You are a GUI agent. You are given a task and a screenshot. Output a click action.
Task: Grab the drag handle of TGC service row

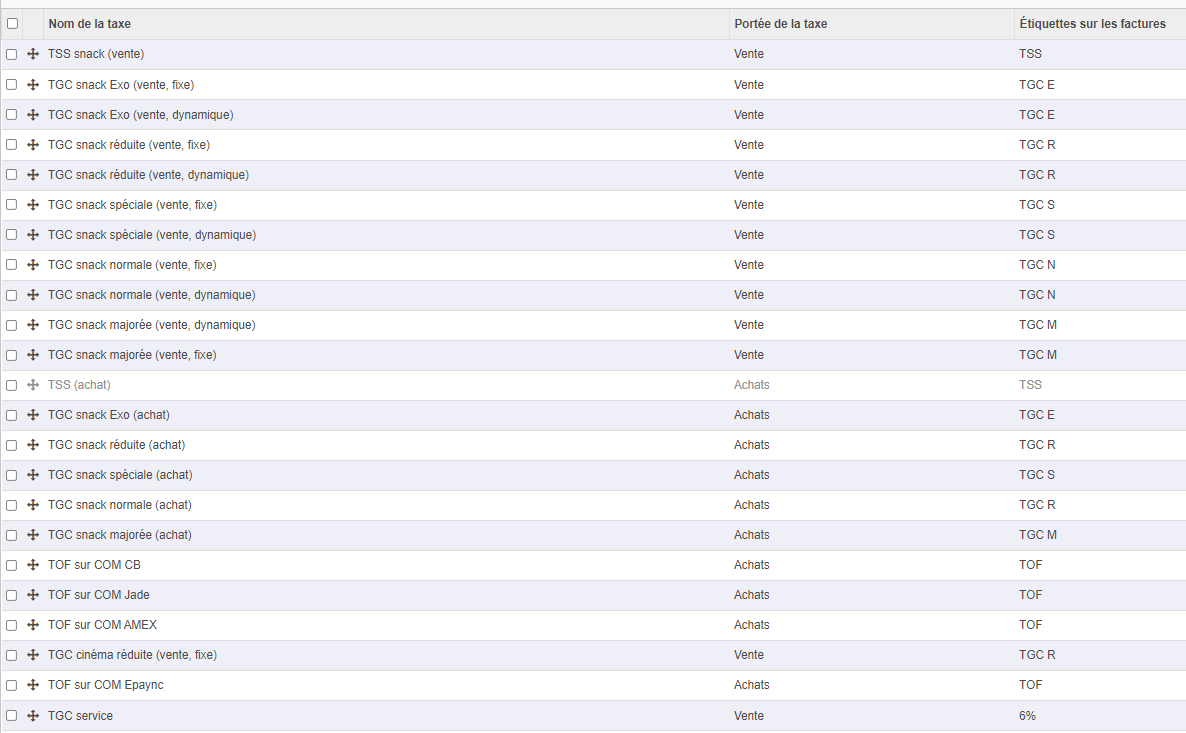33,715
